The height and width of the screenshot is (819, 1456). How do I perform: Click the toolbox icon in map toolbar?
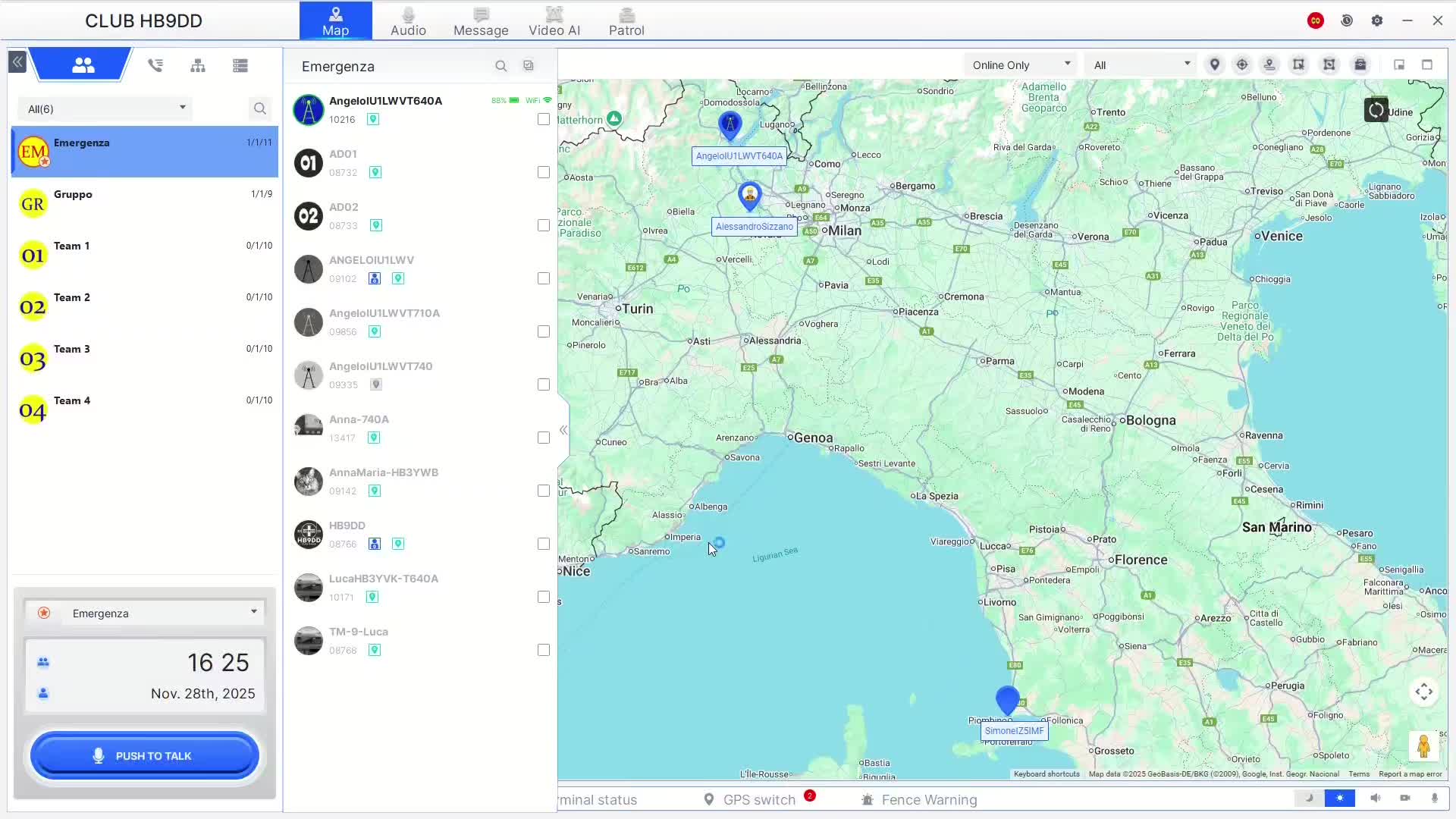click(1360, 65)
